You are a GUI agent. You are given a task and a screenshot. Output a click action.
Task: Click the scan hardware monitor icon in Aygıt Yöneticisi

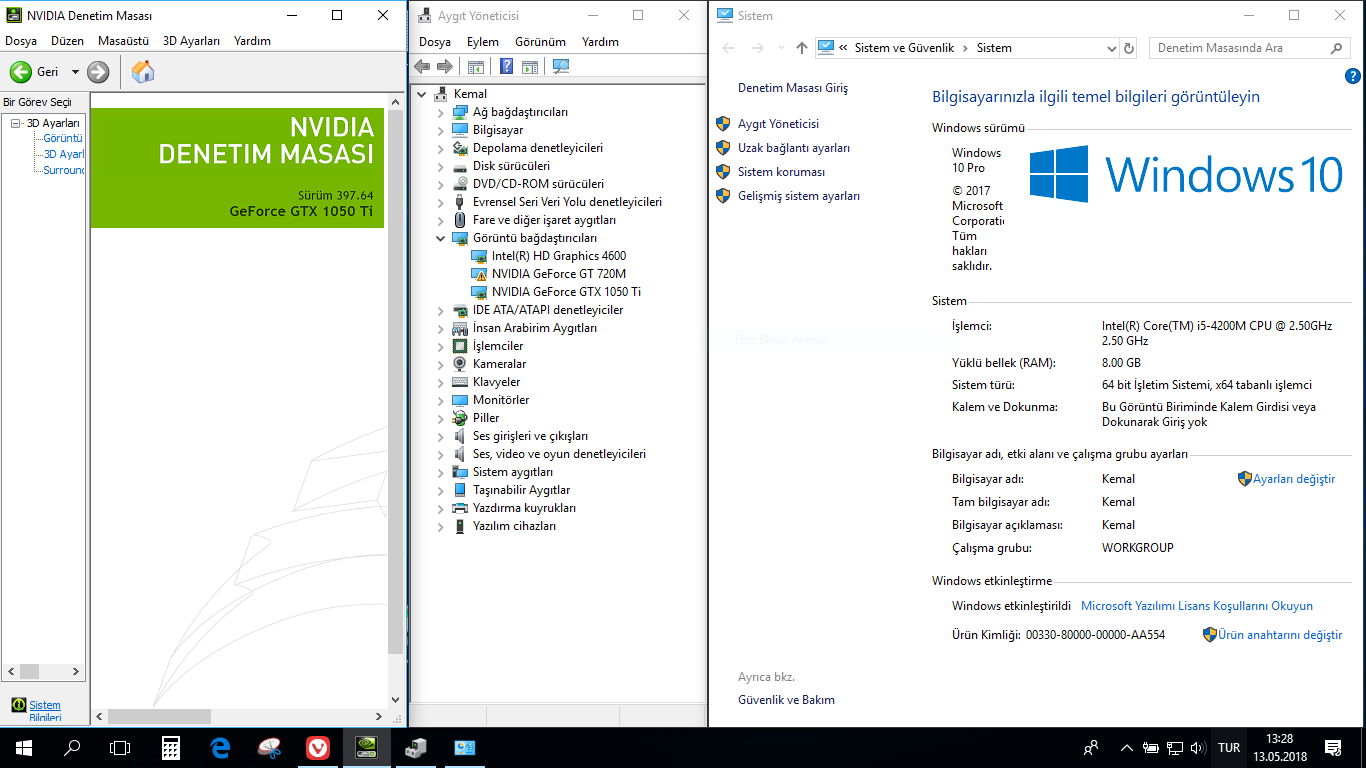pos(560,67)
